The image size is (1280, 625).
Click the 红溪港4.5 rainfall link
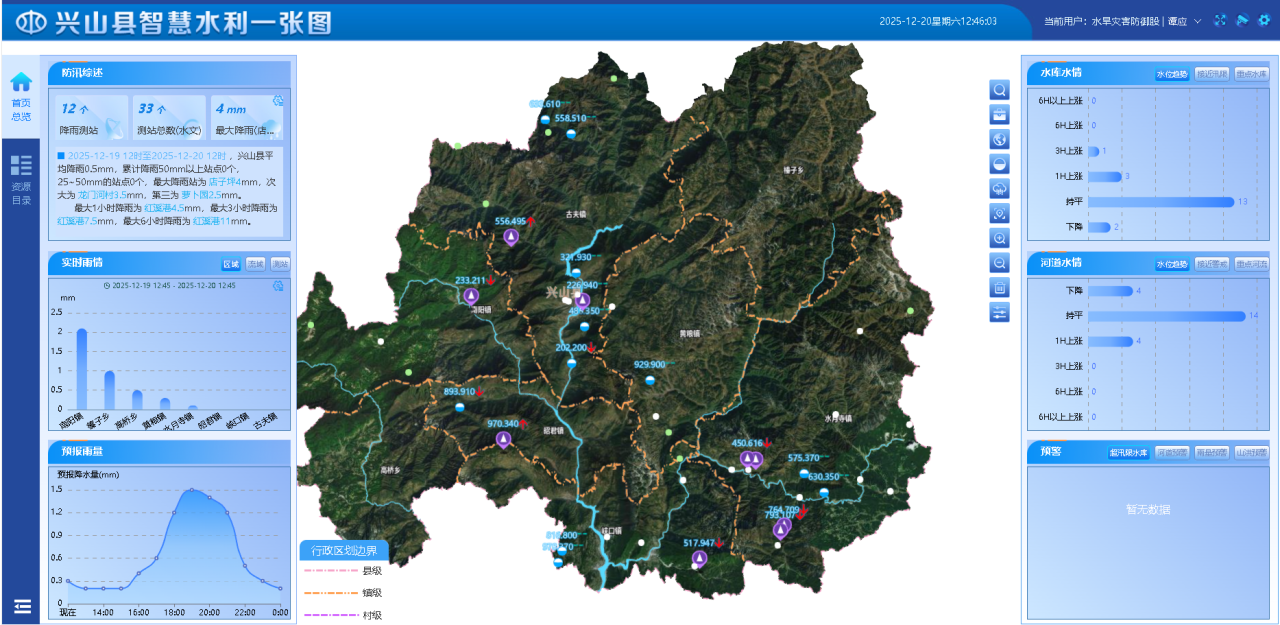(x=165, y=208)
